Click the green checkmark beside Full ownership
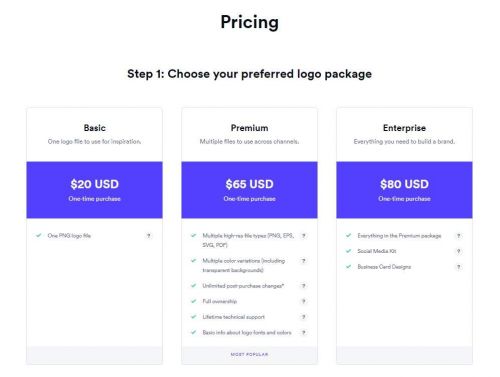This screenshot has height=377, width=500. coord(193,301)
